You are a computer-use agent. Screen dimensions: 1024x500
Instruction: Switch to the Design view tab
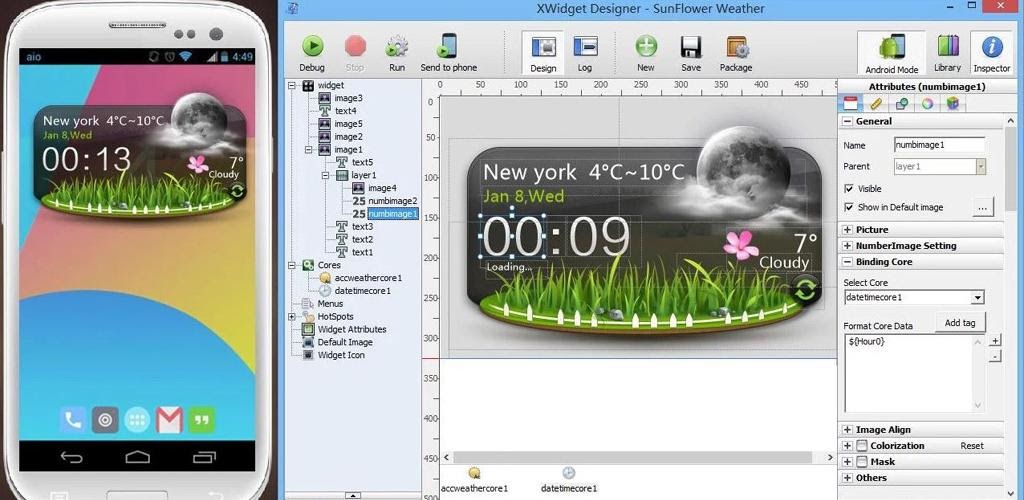(543, 52)
